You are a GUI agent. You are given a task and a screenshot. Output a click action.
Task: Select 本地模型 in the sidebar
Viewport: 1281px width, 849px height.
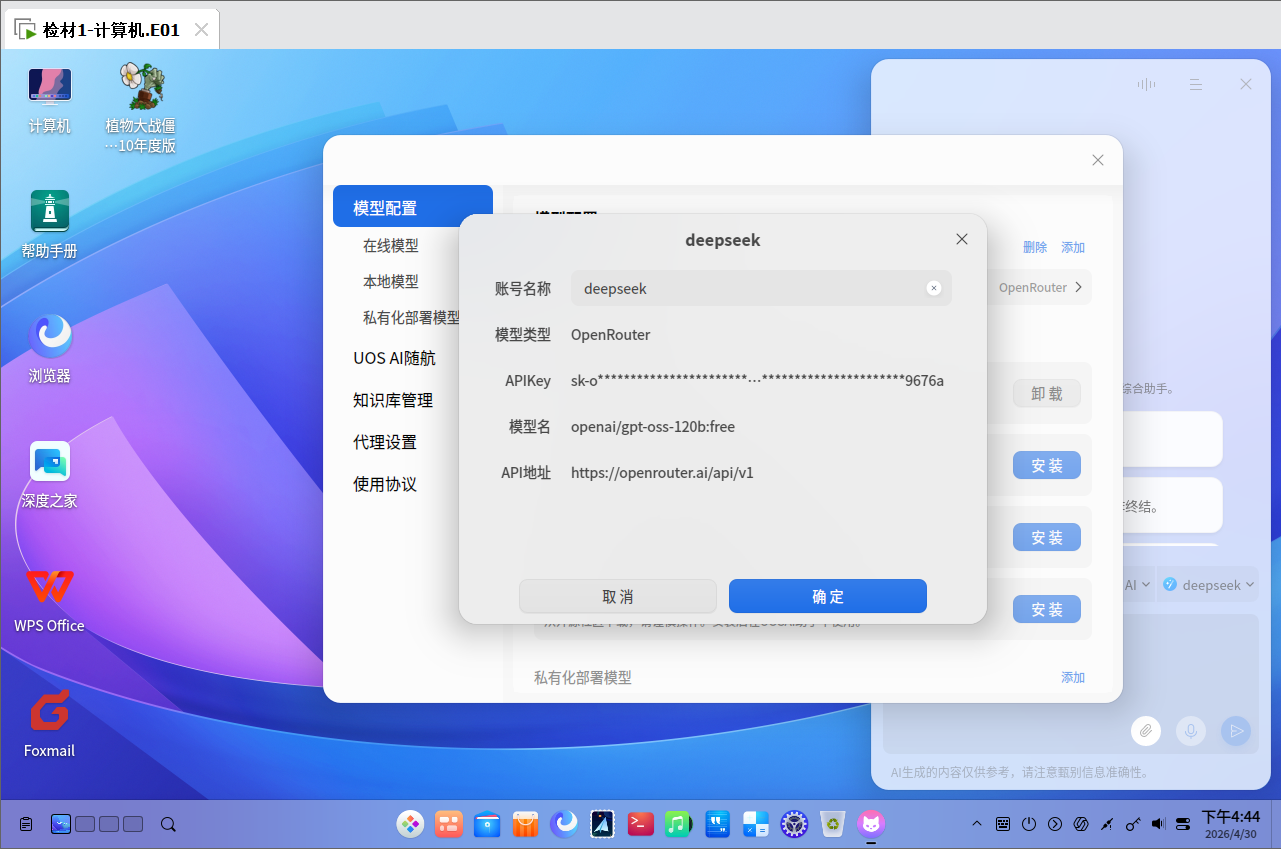click(391, 282)
